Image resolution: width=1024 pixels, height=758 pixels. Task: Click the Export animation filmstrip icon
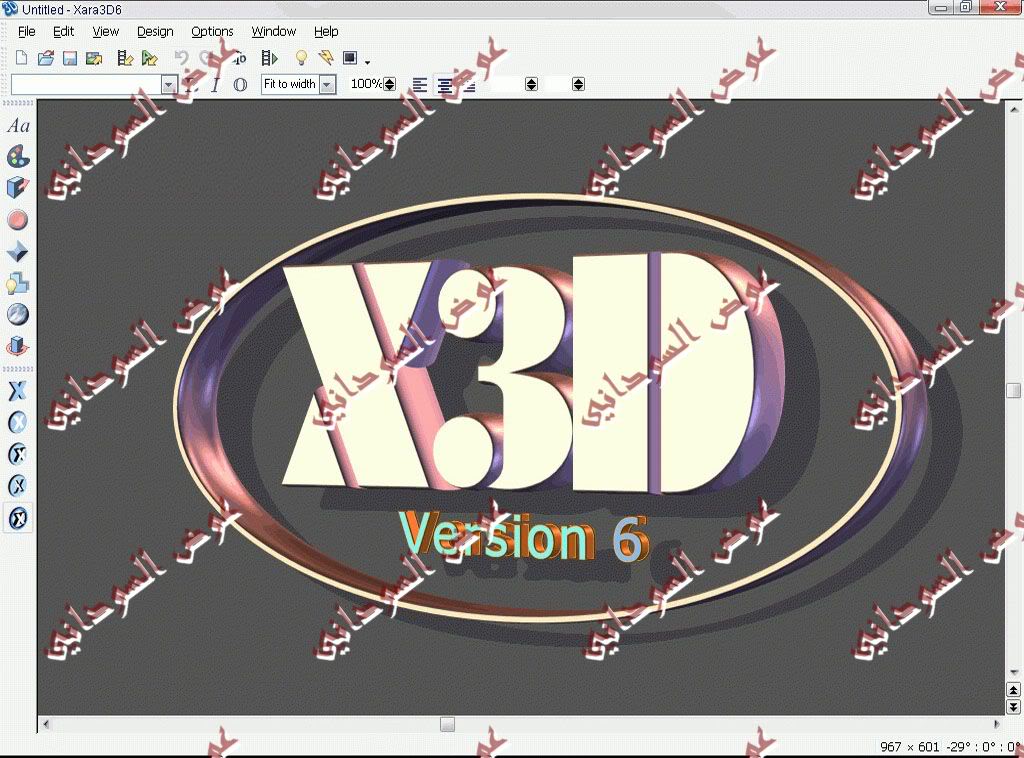click(x=125, y=58)
